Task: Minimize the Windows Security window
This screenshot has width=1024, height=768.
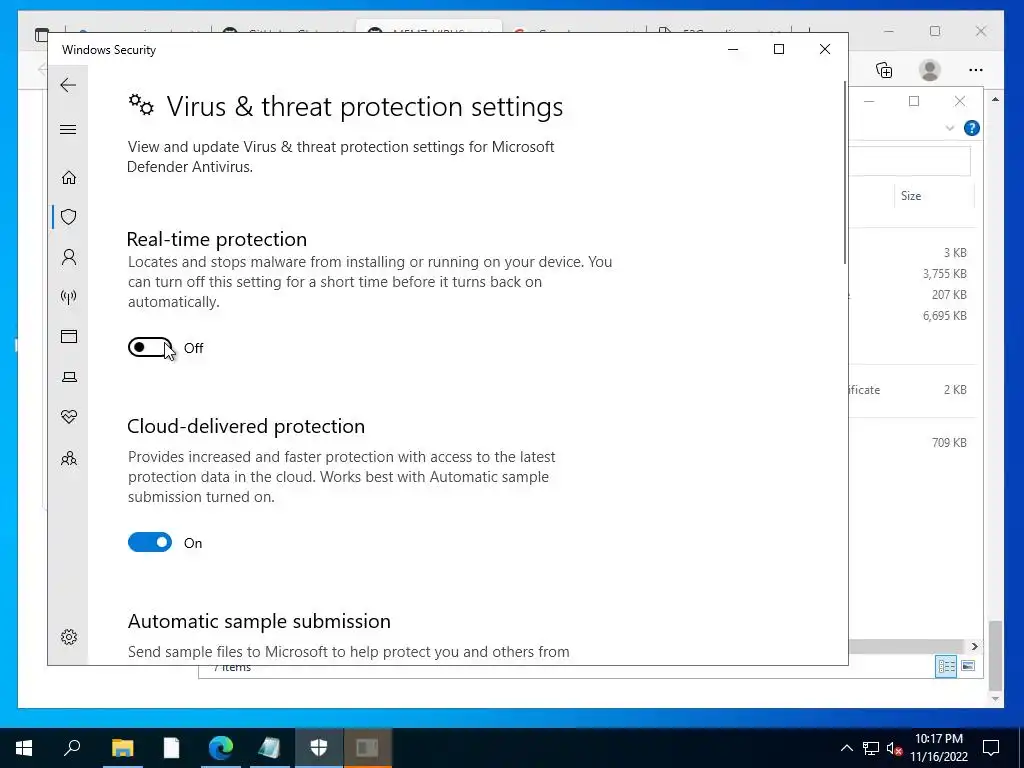Action: [733, 49]
